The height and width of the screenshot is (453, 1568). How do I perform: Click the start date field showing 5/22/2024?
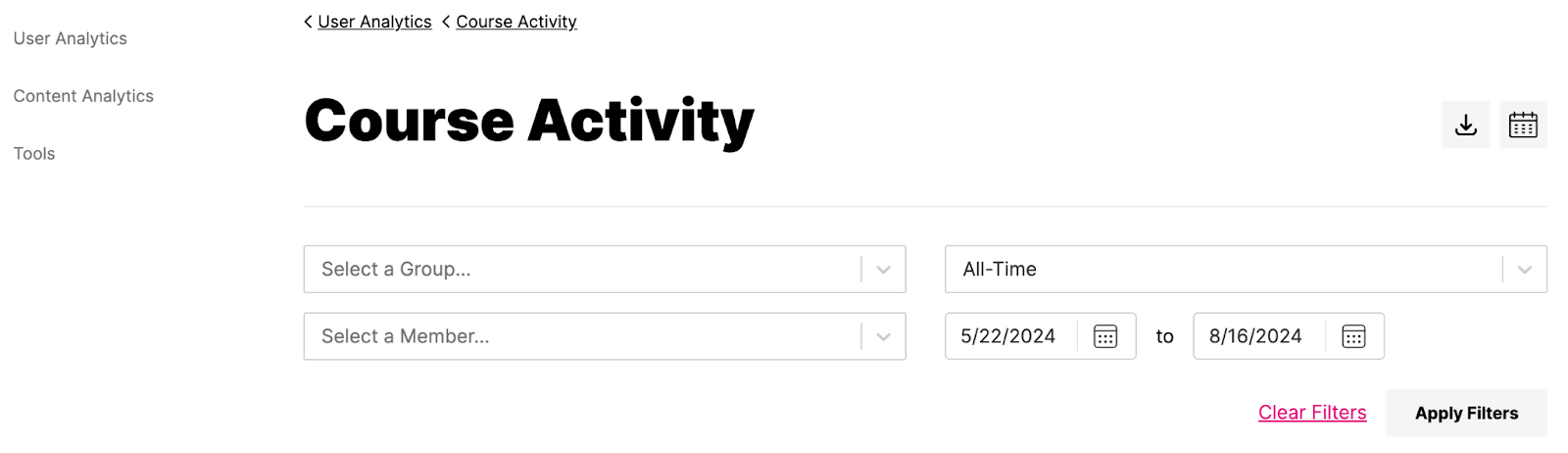coord(1007,336)
